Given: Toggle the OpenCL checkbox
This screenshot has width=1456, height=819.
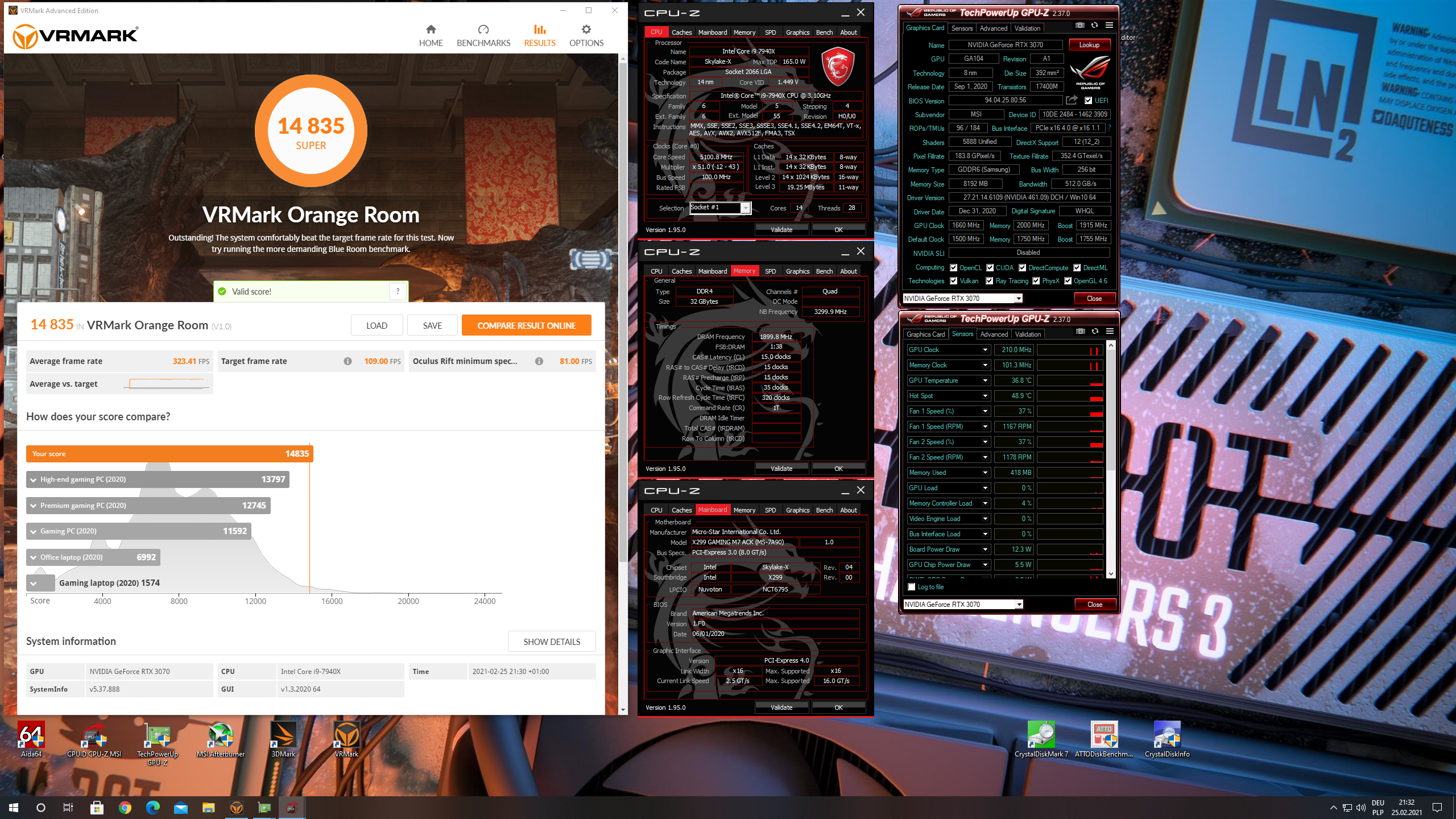Looking at the screenshot, I should click(954, 268).
